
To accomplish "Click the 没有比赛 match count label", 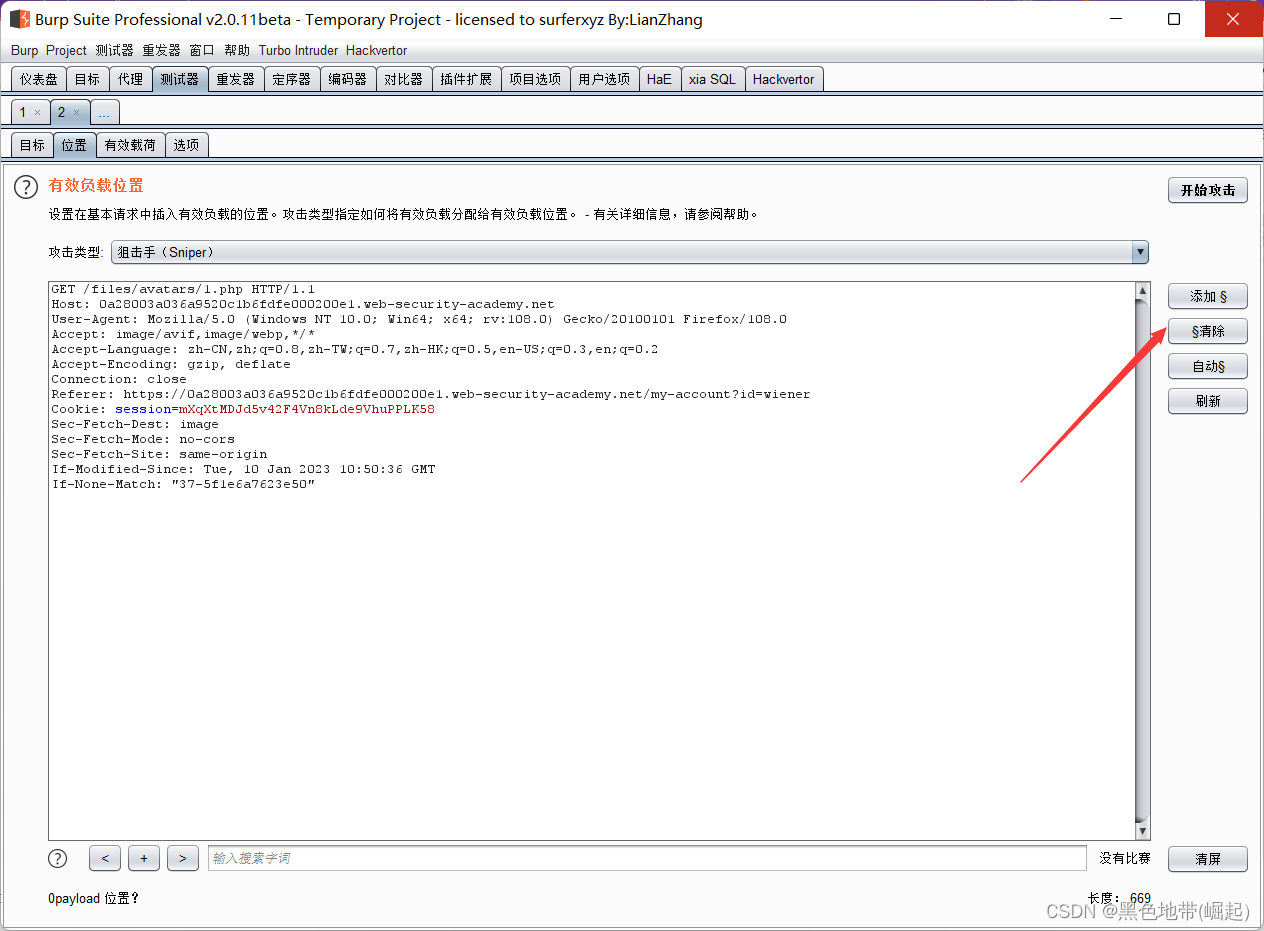I will pos(1125,858).
